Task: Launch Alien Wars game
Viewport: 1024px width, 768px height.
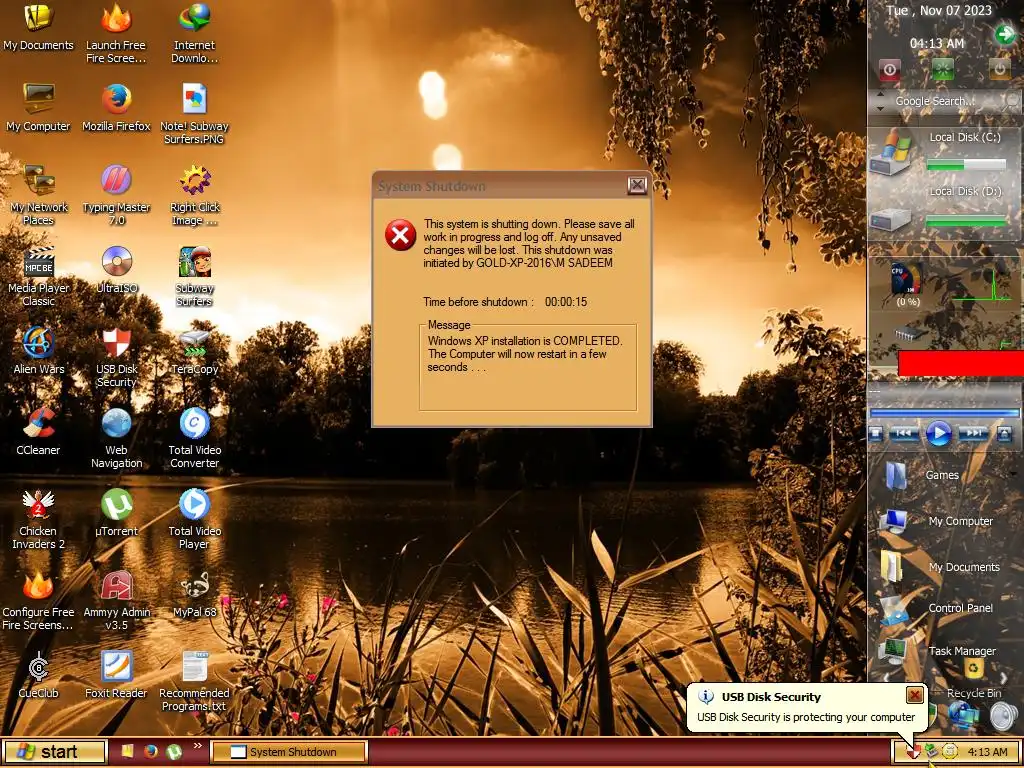Action: (x=39, y=350)
